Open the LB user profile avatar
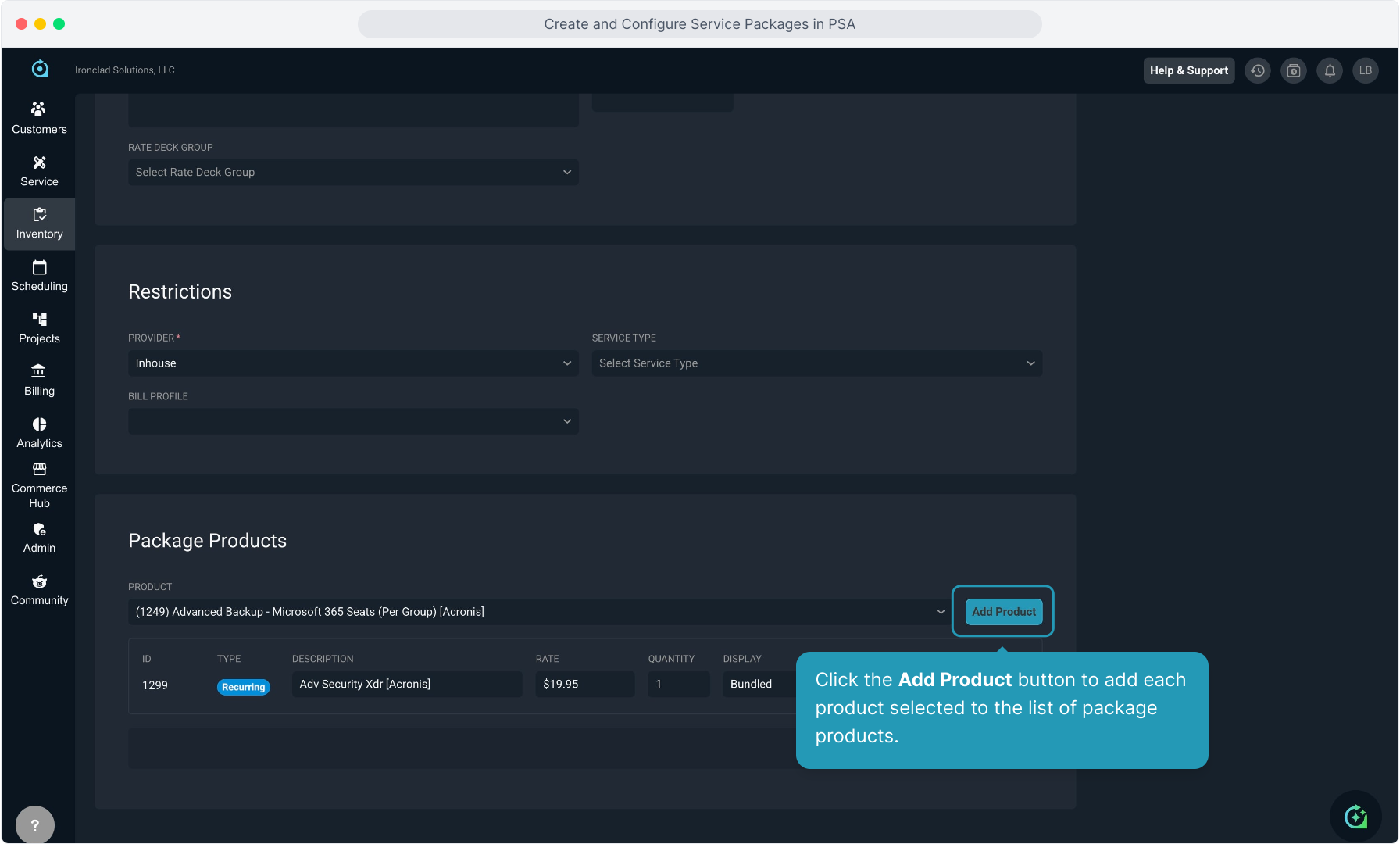 [1366, 70]
